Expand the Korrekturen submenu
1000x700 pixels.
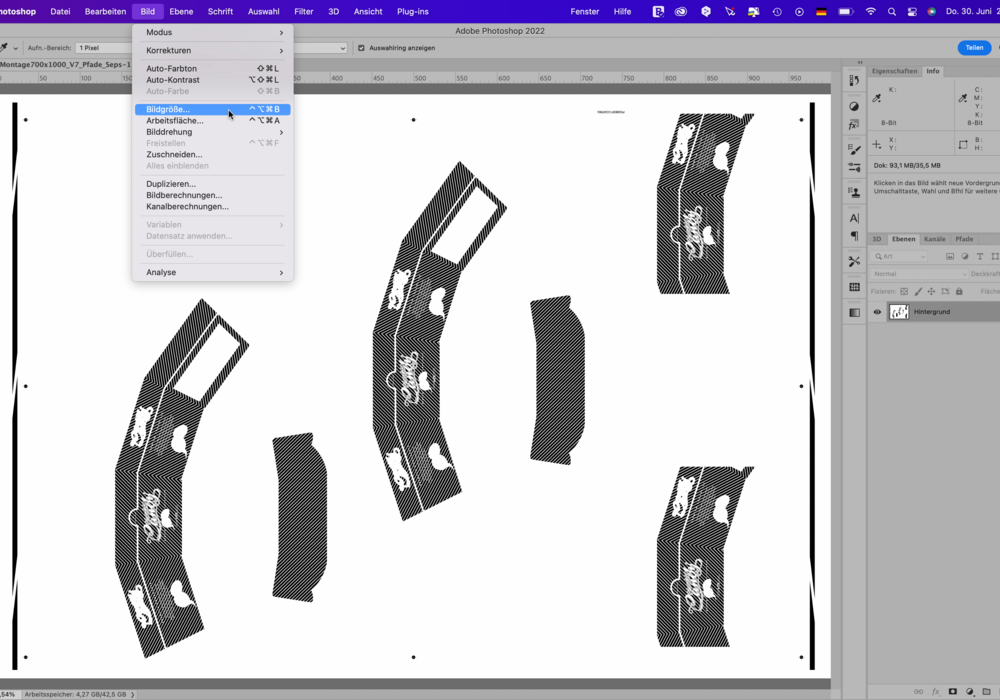coord(212,50)
